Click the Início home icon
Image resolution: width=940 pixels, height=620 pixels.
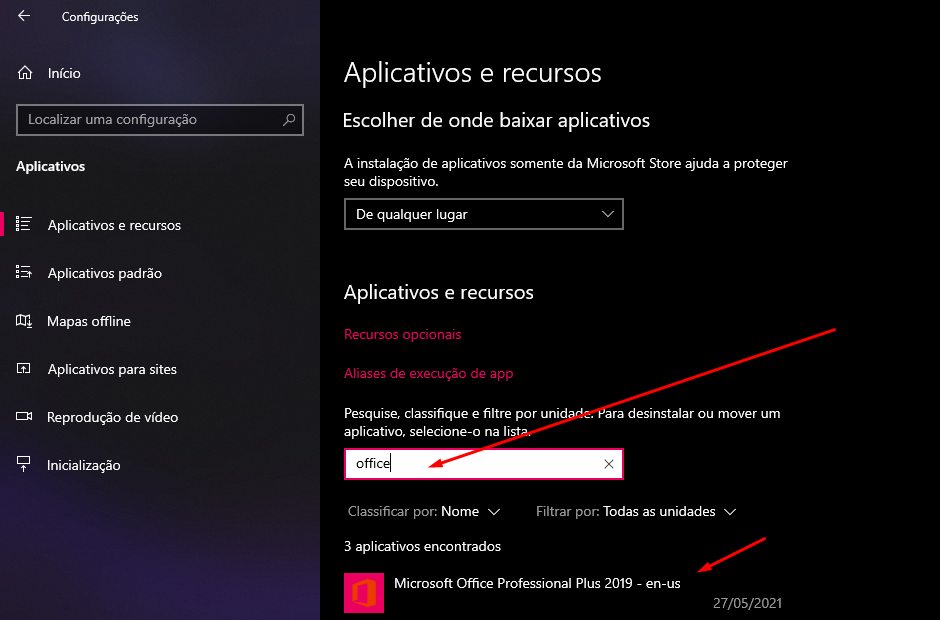tap(25, 73)
